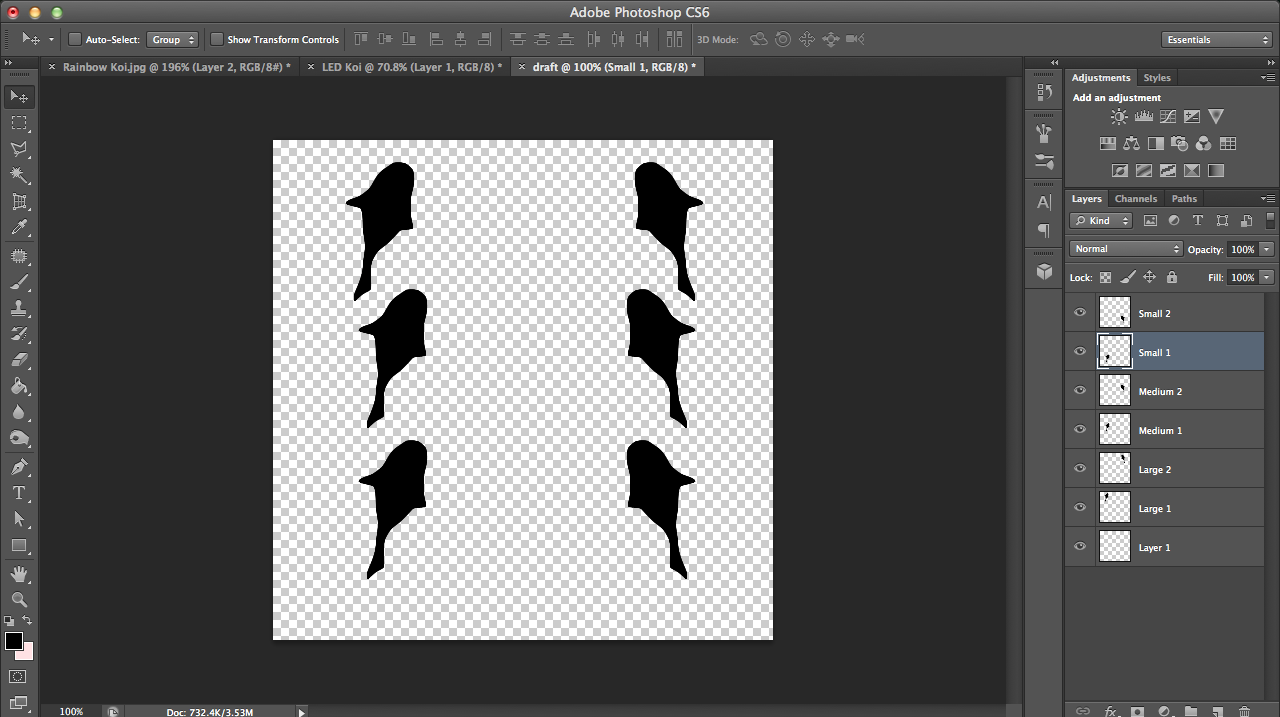Switch to the Channels tab
The width and height of the screenshot is (1280, 717).
(x=1136, y=198)
